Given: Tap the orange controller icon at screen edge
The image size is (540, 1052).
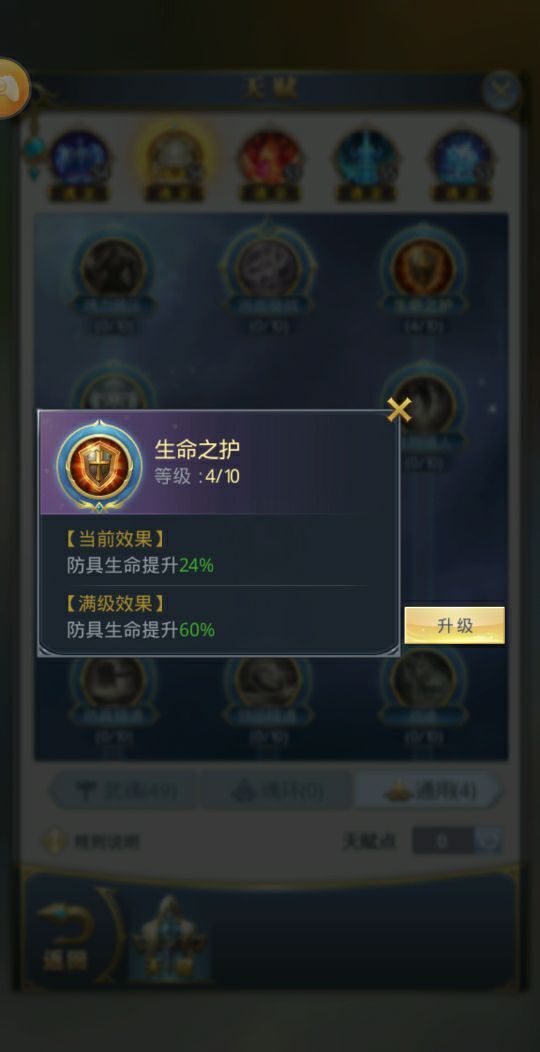Looking at the screenshot, I should click(x=11, y=88).
